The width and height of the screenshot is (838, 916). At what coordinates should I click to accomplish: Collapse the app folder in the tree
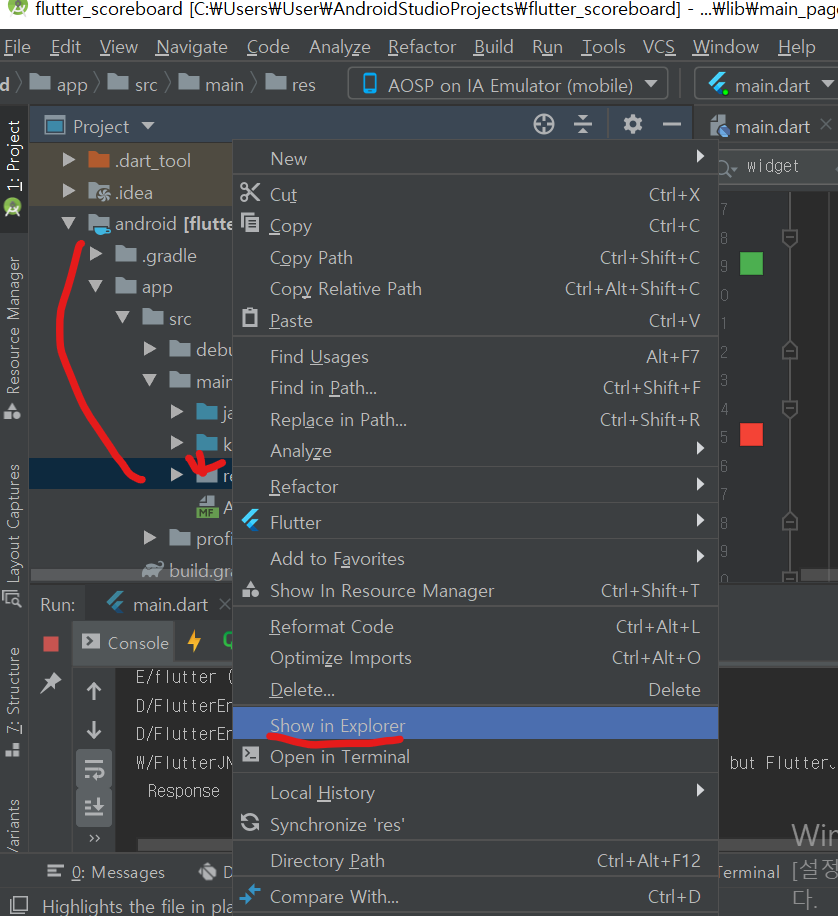click(x=96, y=286)
